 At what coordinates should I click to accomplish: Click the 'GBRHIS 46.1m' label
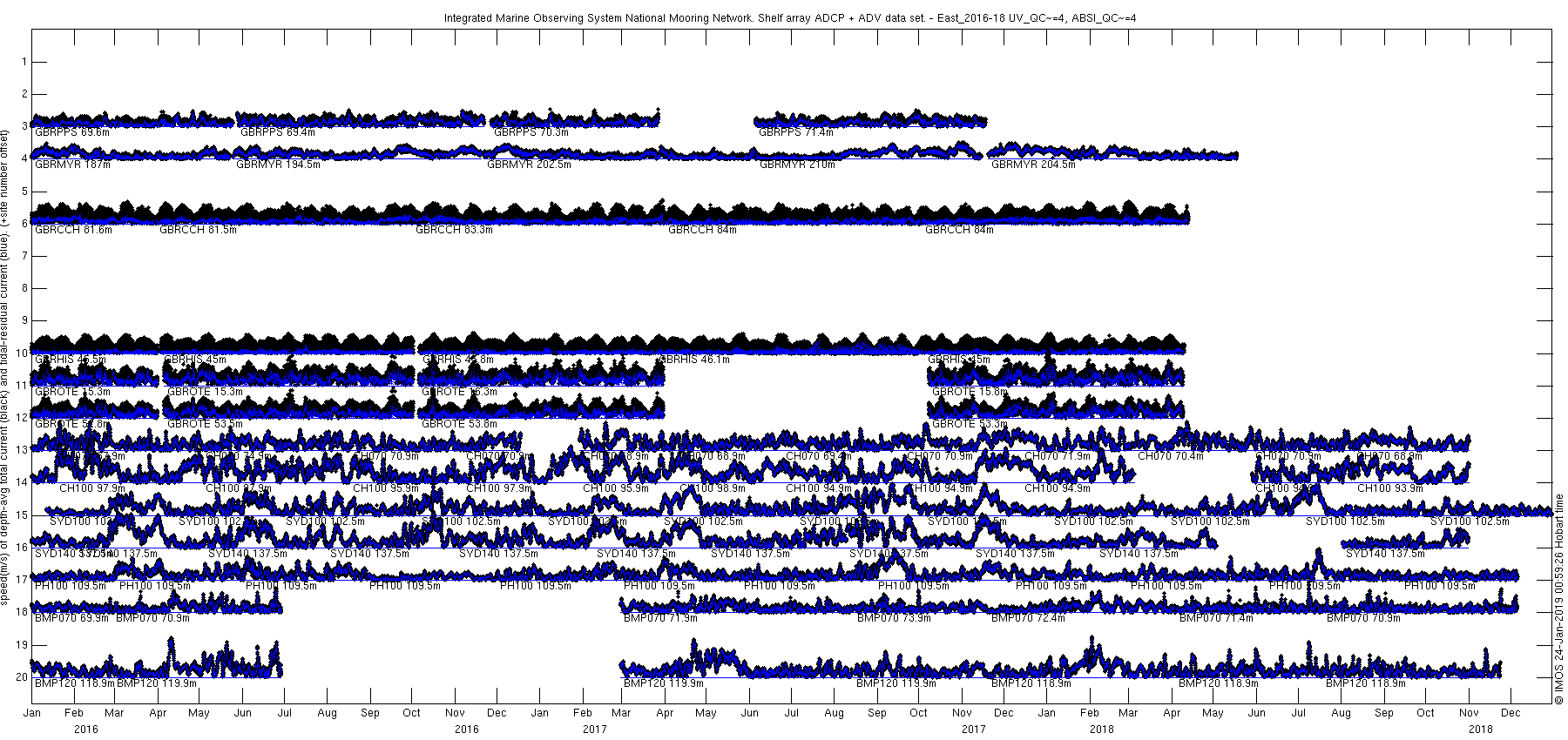coord(693,360)
